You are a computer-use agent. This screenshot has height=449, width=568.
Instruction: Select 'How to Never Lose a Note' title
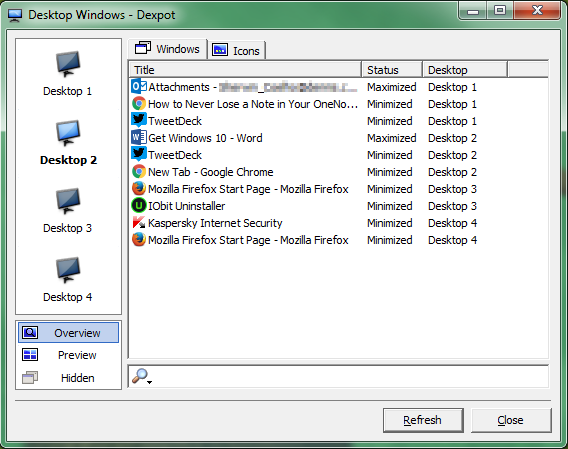pos(253,104)
